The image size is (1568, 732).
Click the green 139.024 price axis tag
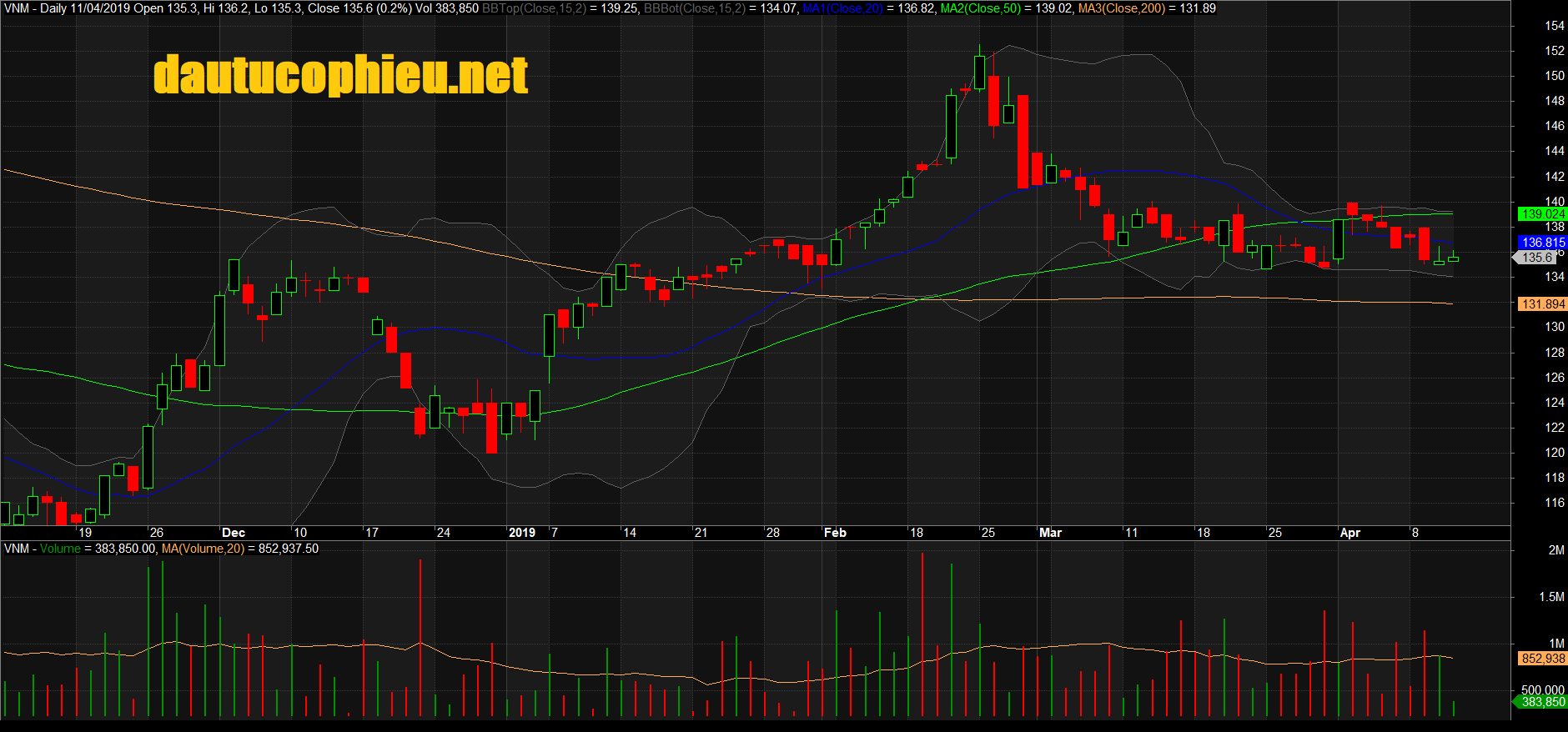[x=1543, y=214]
